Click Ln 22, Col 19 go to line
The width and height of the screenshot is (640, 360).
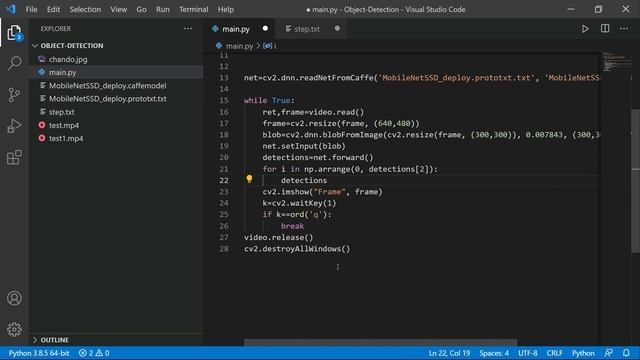click(x=449, y=353)
